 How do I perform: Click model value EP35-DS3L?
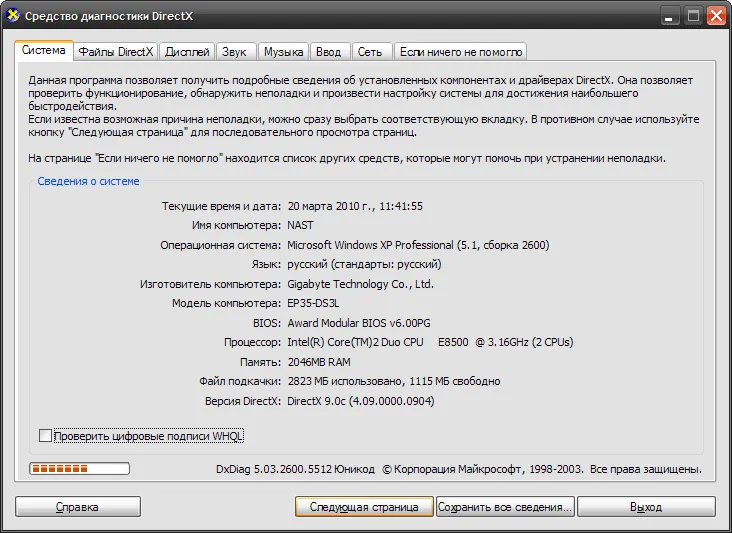click(x=313, y=303)
